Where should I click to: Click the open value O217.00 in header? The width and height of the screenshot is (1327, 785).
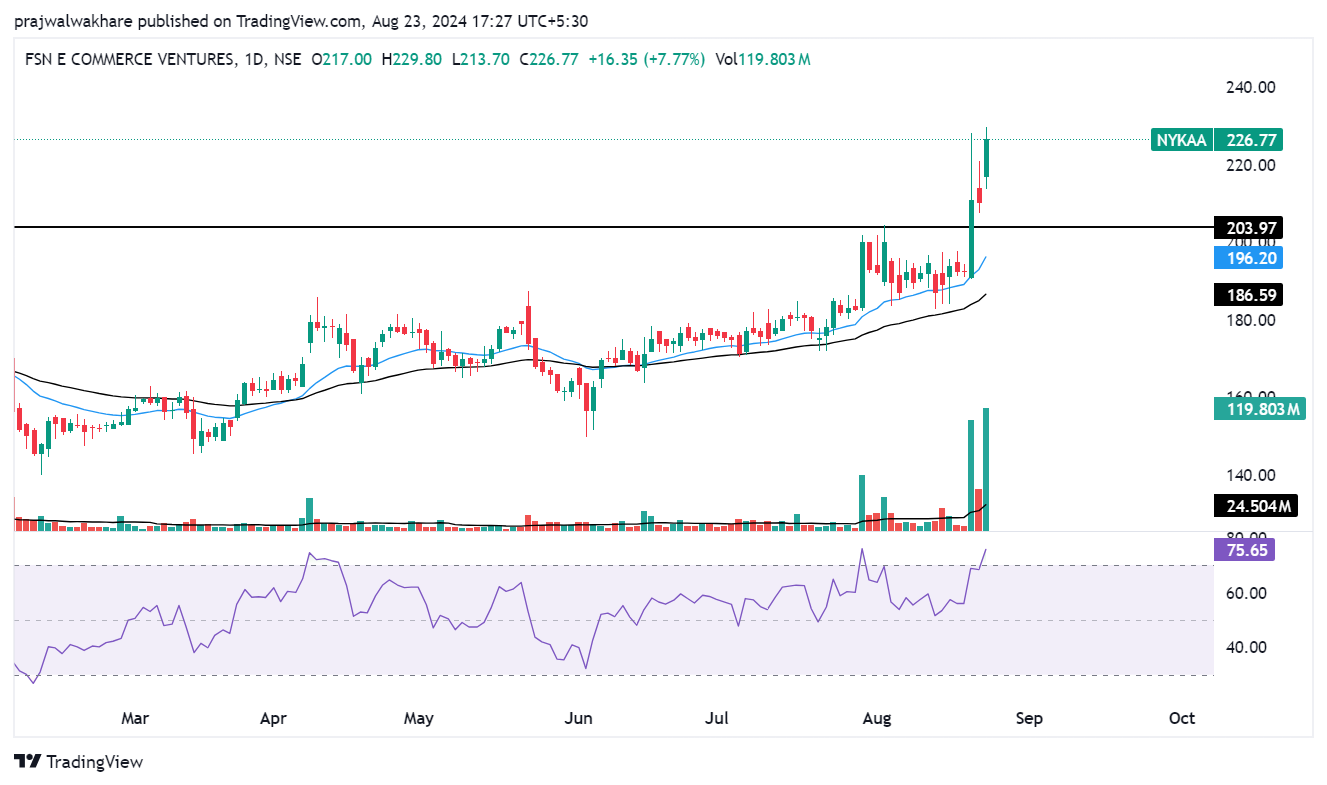(342, 59)
